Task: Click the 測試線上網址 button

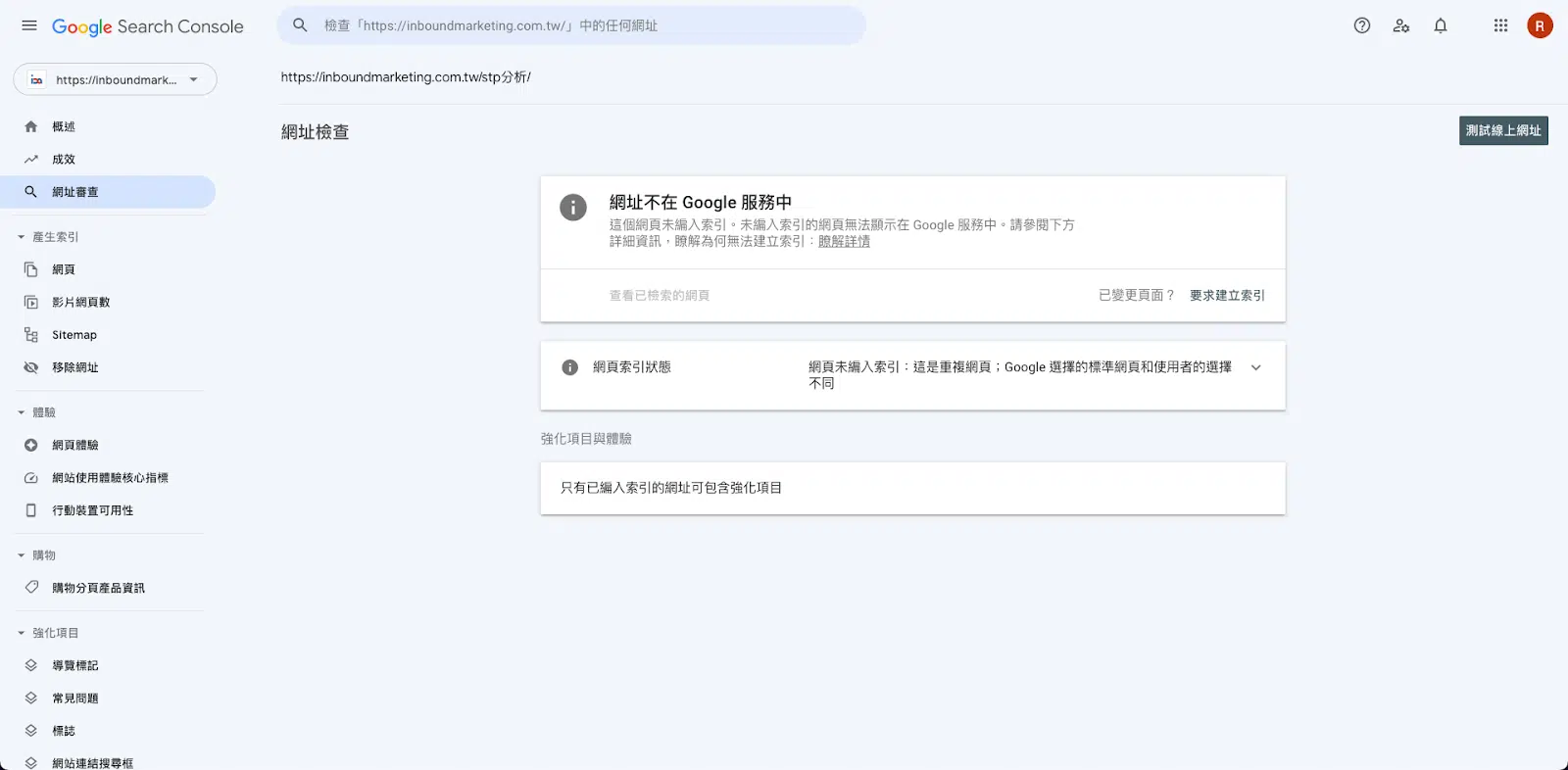Action: 1503,130
